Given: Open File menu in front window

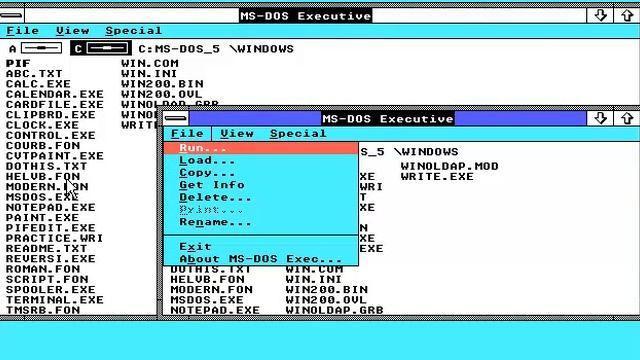Looking at the screenshot, I should pos(187,133).
